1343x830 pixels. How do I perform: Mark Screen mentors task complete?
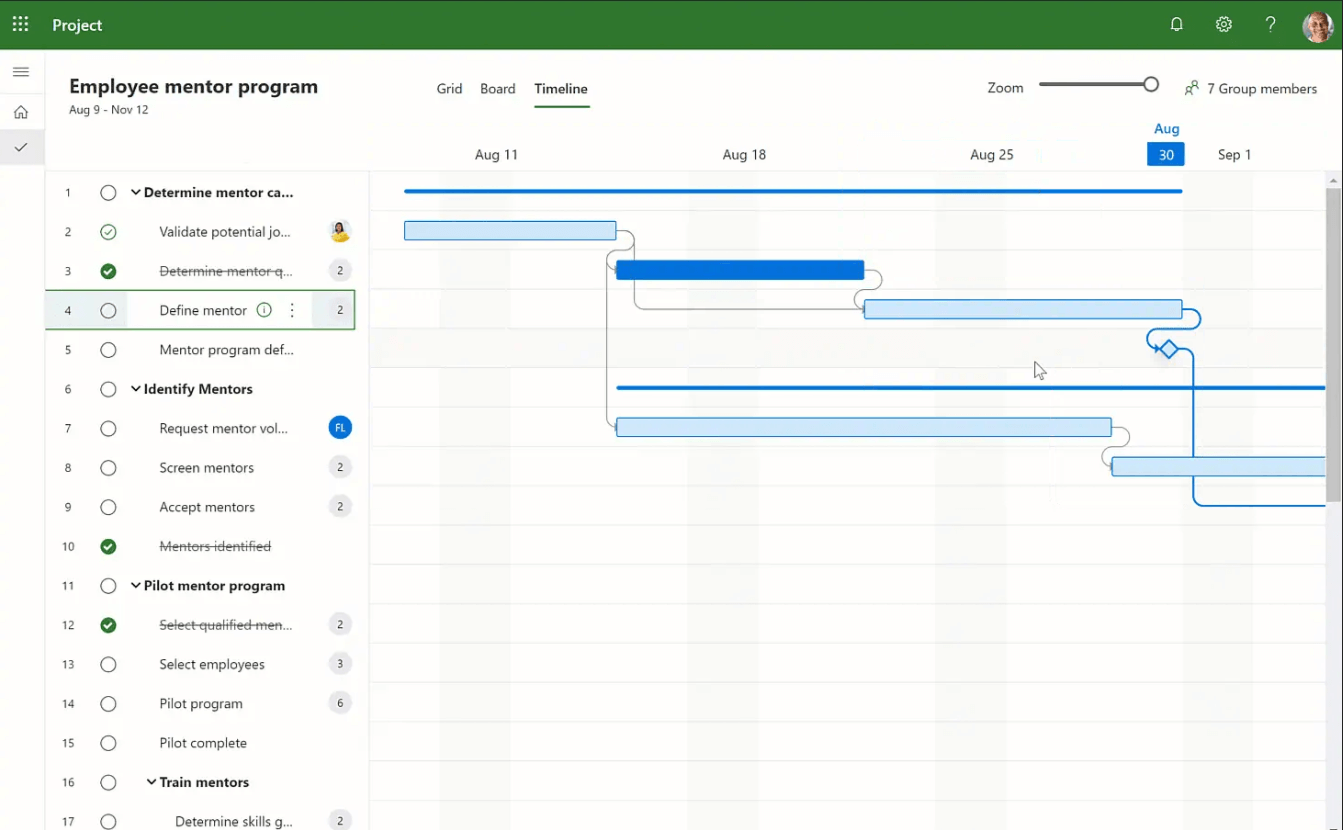(108, 468)
